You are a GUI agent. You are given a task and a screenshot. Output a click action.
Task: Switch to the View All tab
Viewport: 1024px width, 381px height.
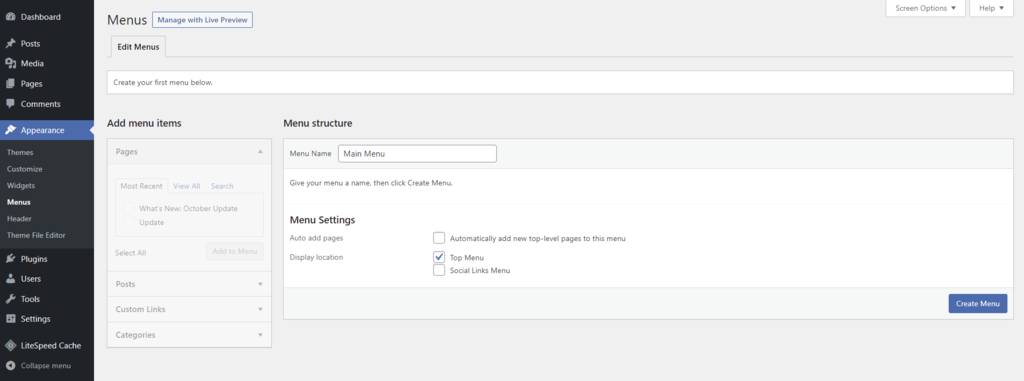pos(187,186)
